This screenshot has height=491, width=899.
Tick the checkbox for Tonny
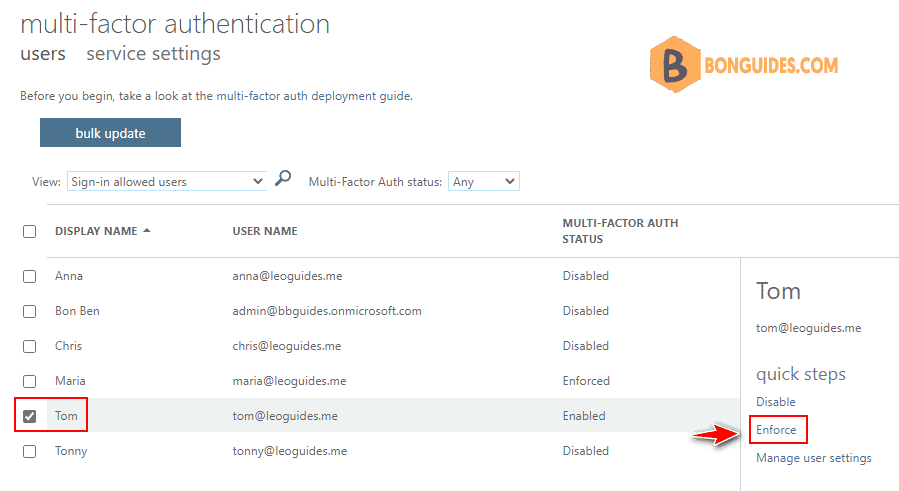pos(30,451)
